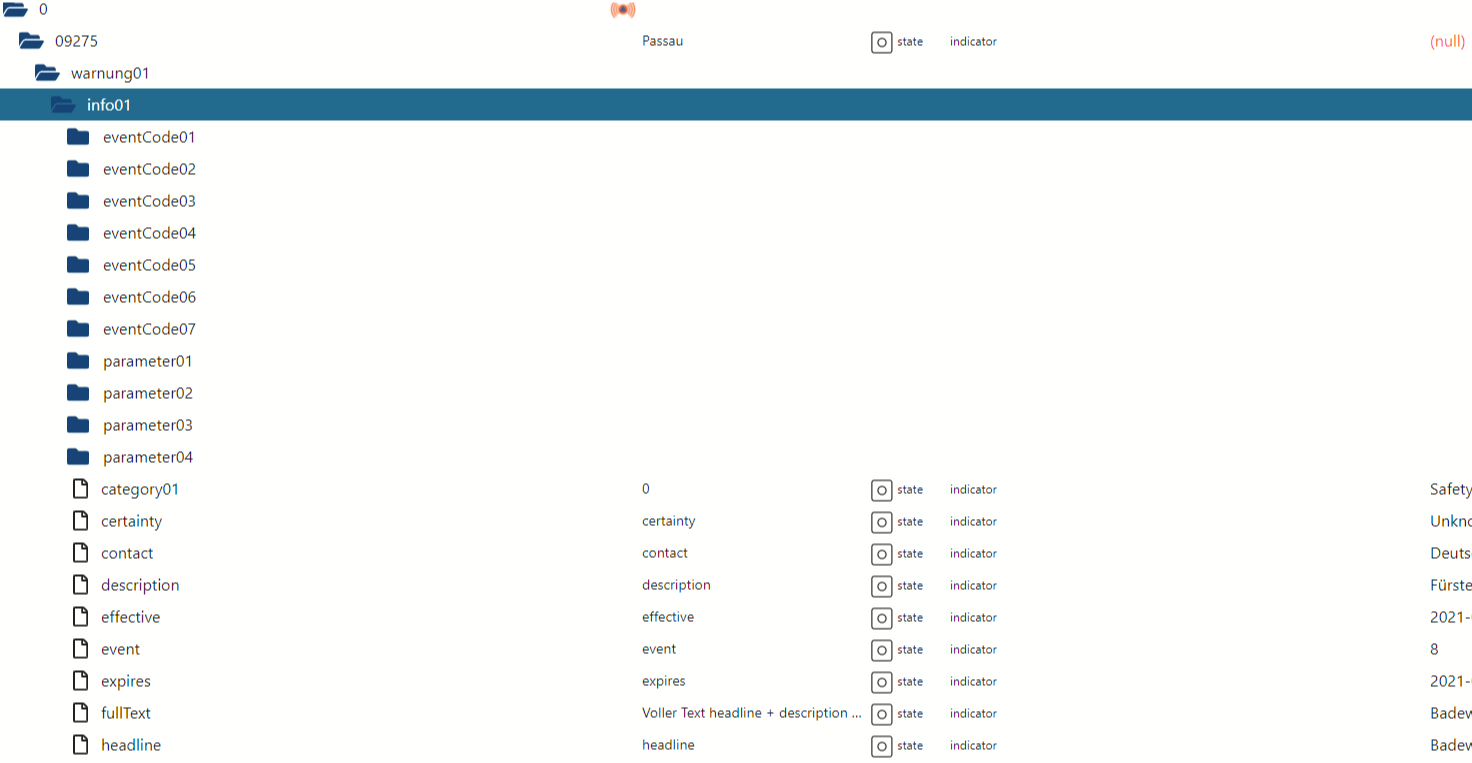Expand the eventCode05 folder icon
The width and height of the screenshot is (1472, 763).
click(78, 265)
